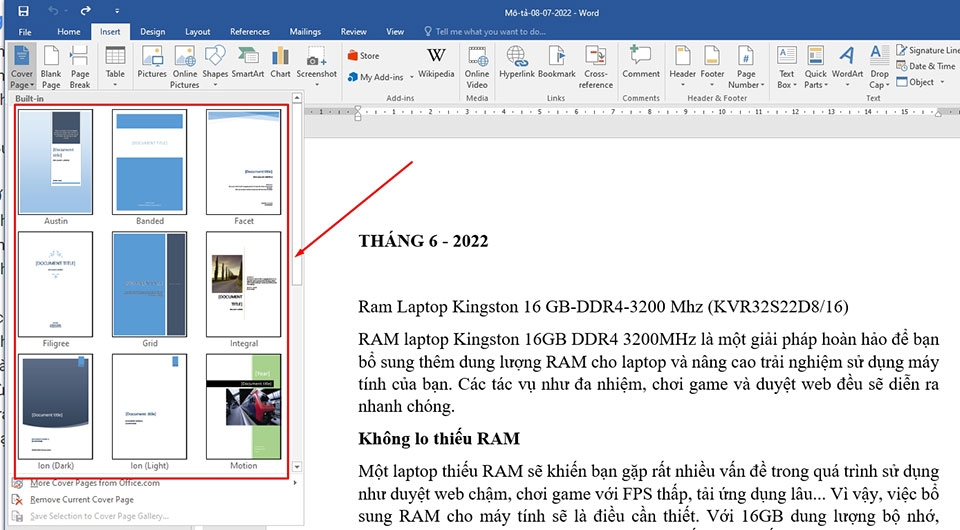Open the Header dropdown
The width and height of the screenshot is (960, 530).
[x=683, y=66]
